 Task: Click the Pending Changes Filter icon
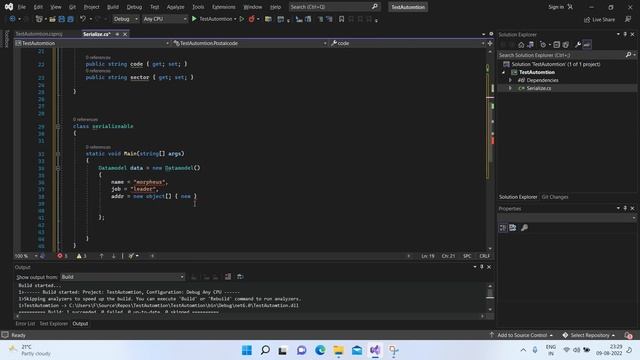pos(542,44)
